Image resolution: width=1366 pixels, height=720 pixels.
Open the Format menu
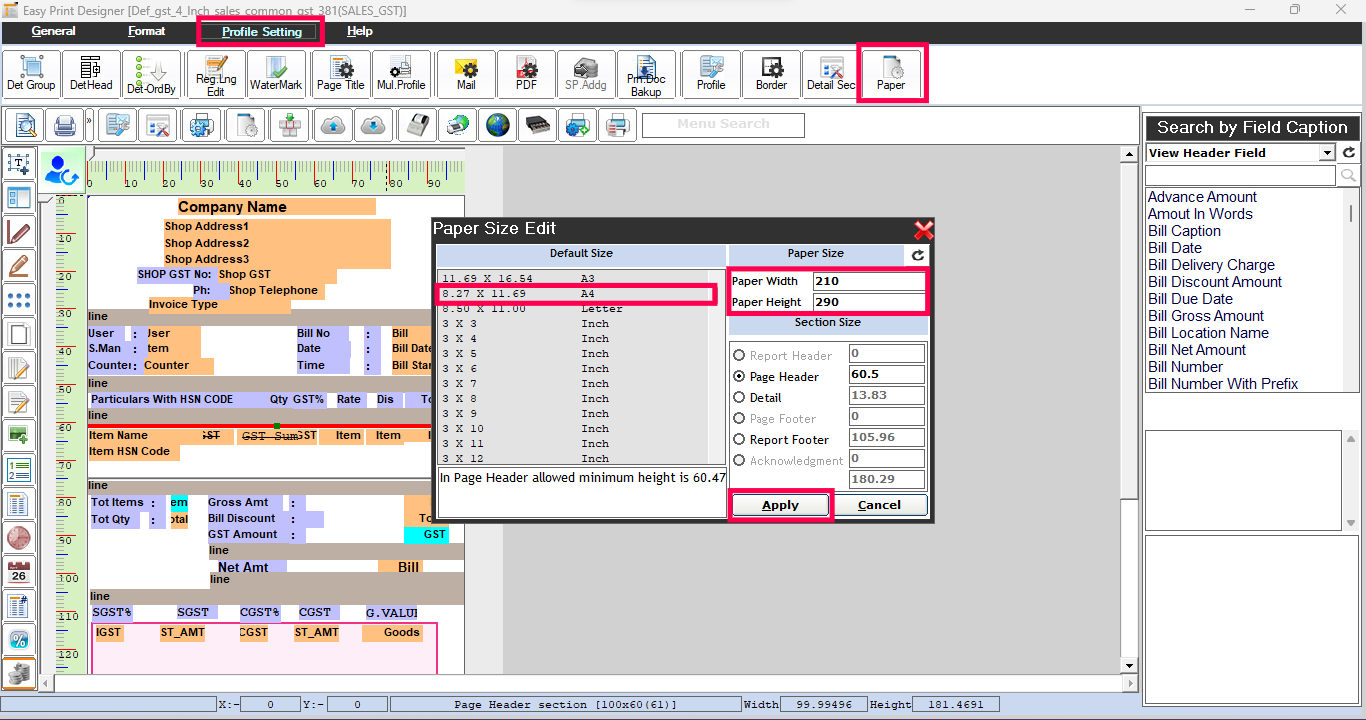pyautogui.click(x=146, y=32)
